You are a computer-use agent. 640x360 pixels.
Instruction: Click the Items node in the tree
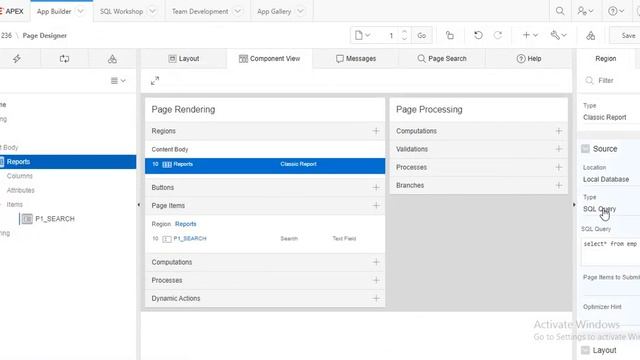tap(14, 204)
